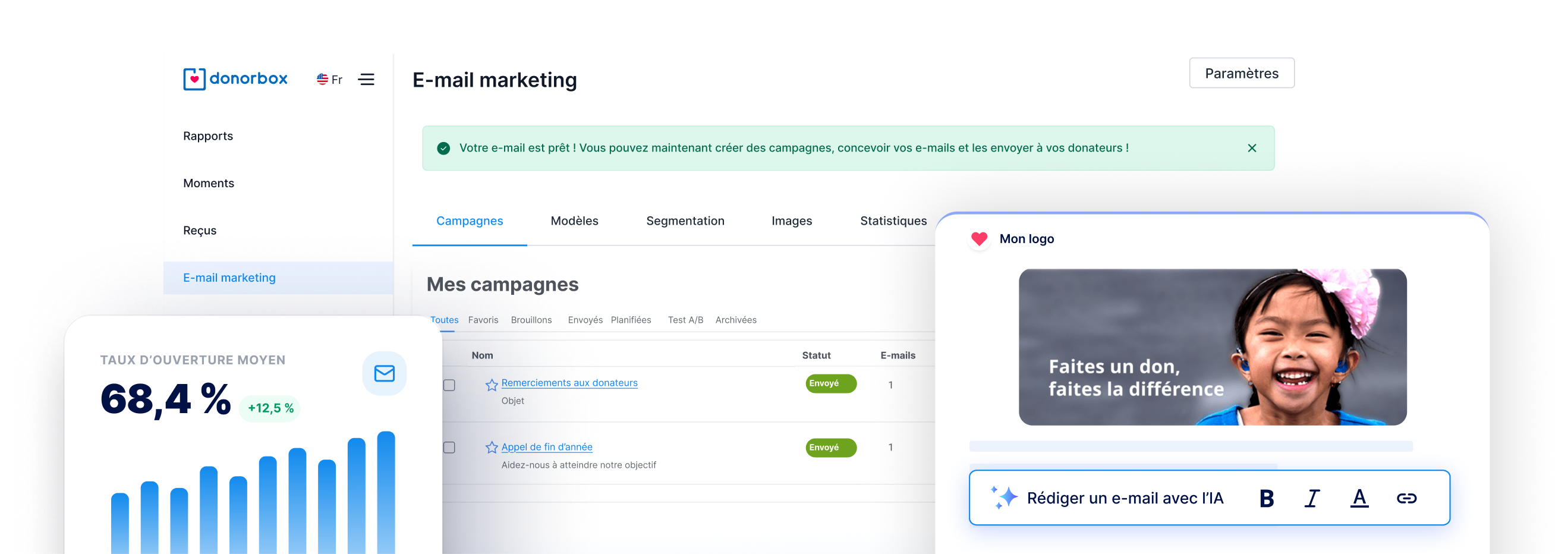The image size is (1568, 554).
Task: Filter campaigns by Brouillons
Action: (x=531, y=320)
